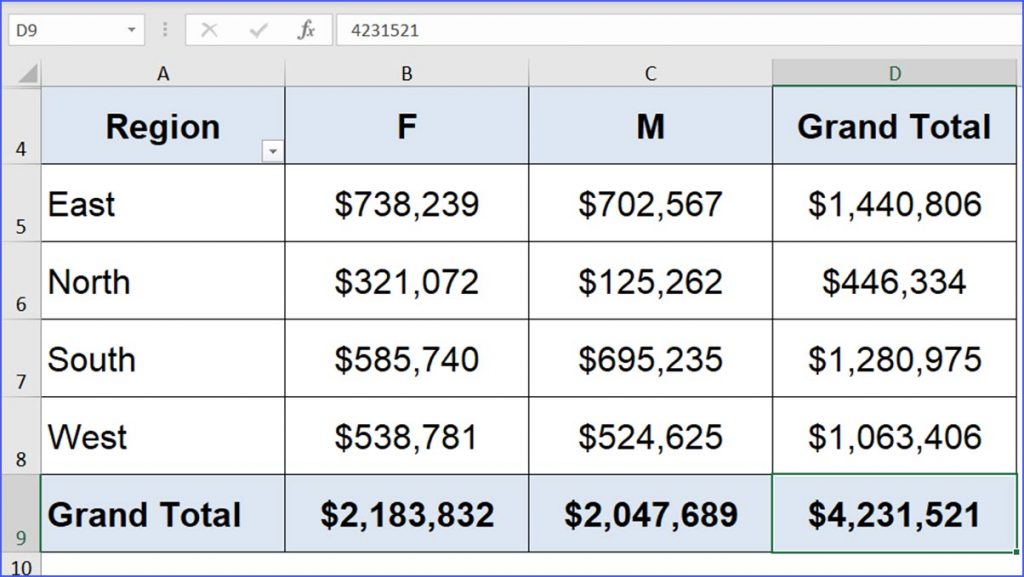Click the Insert Function (fx) icon
The image size is (1024, 577).
(x=306, y=29)
